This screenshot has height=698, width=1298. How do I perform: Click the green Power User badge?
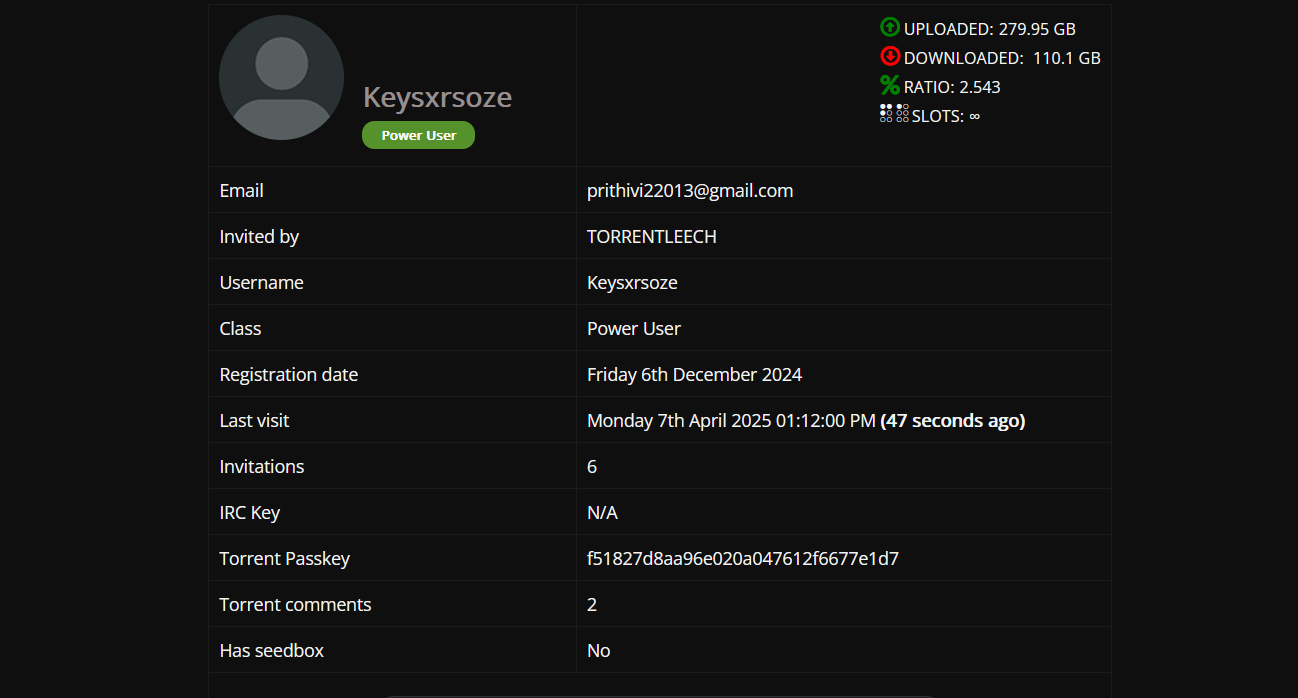tap(418, 135)
